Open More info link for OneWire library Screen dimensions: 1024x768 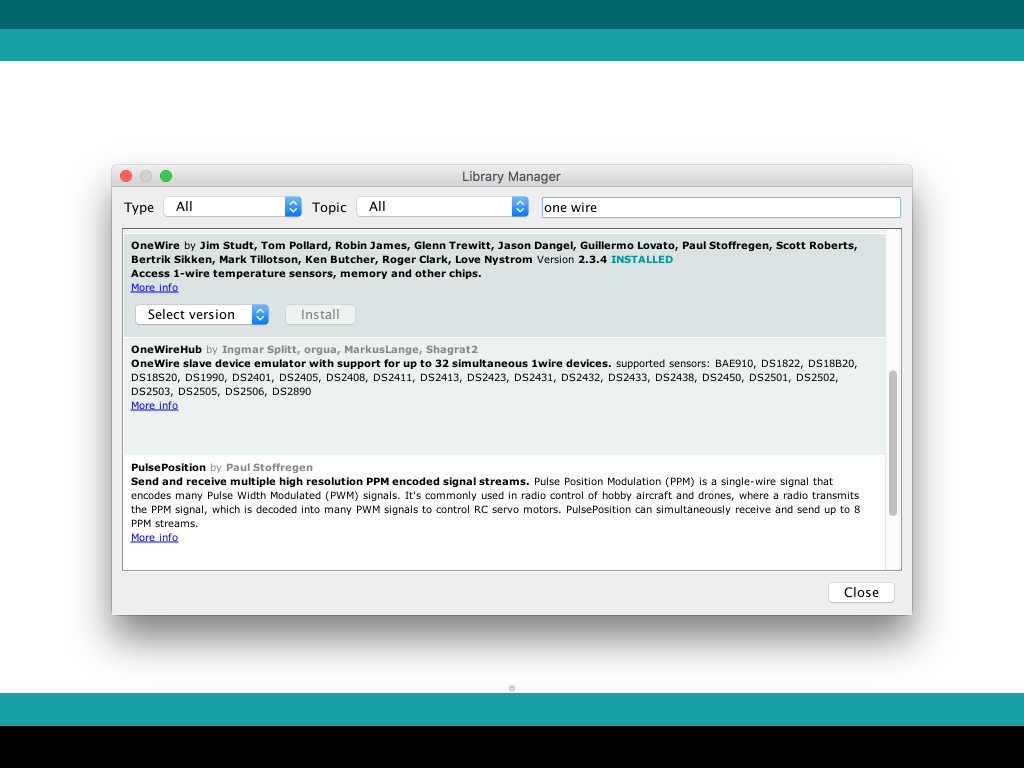(x=154, y=287)
